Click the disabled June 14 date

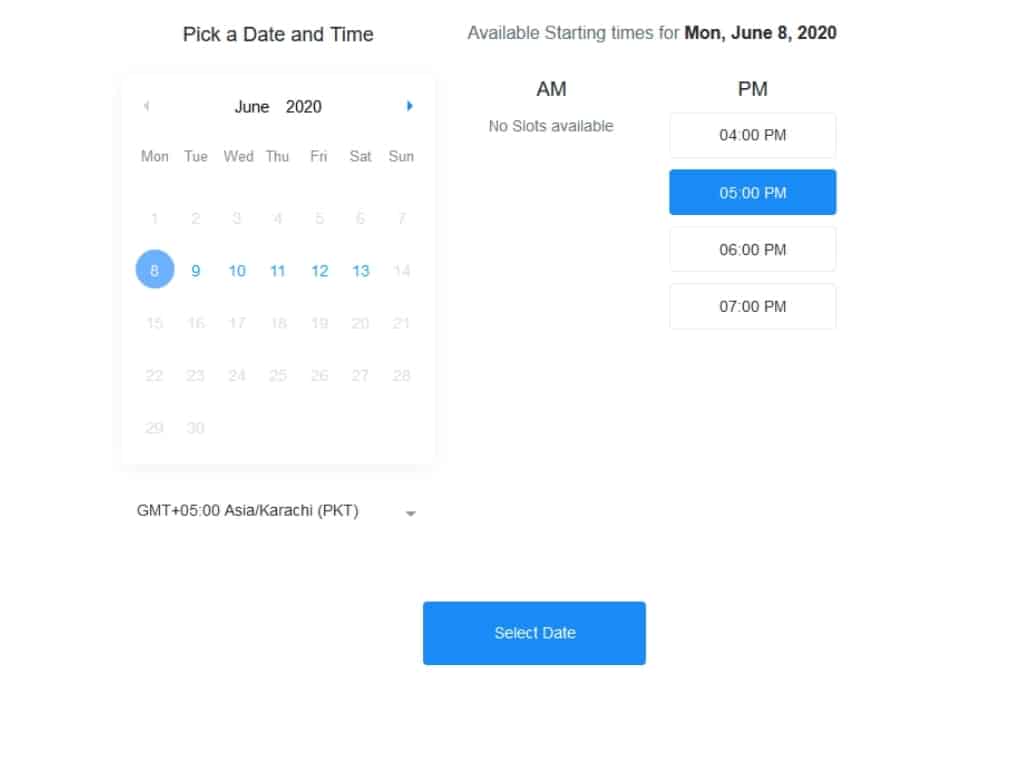(x=402, y=271)
